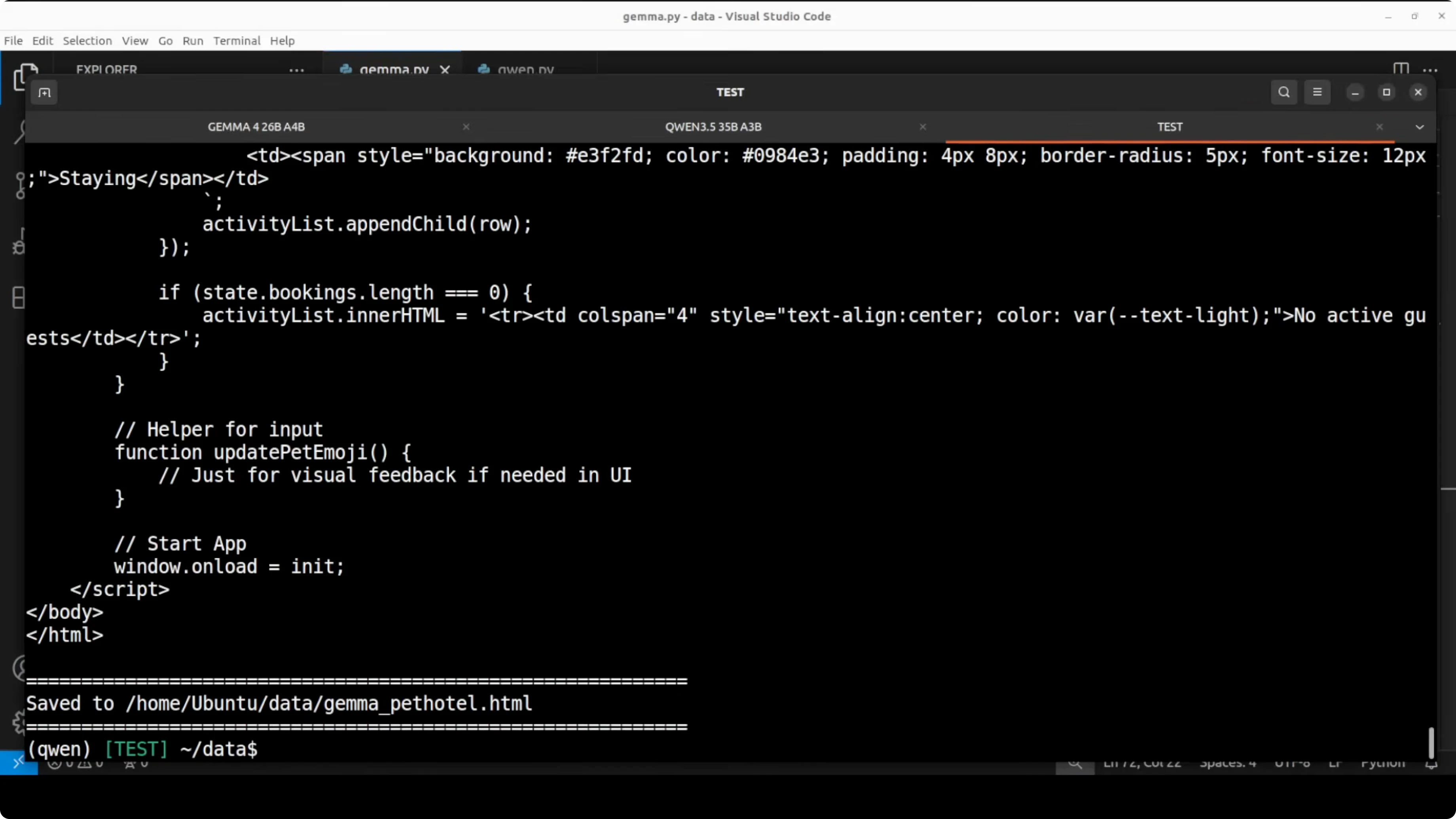Image resolution: width=1456 pixels, height=819 pixels.
Task: Open the editor More Actions ellipsis
Action: coord(1430,70)
